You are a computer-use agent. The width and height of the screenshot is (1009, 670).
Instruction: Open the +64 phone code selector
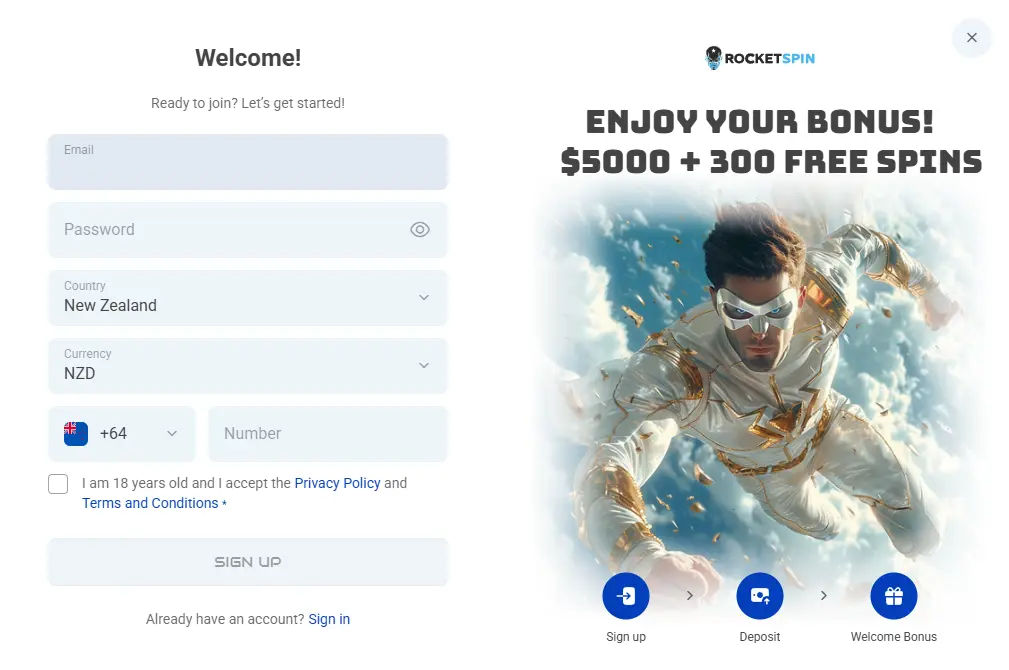(x=122, y=434)
